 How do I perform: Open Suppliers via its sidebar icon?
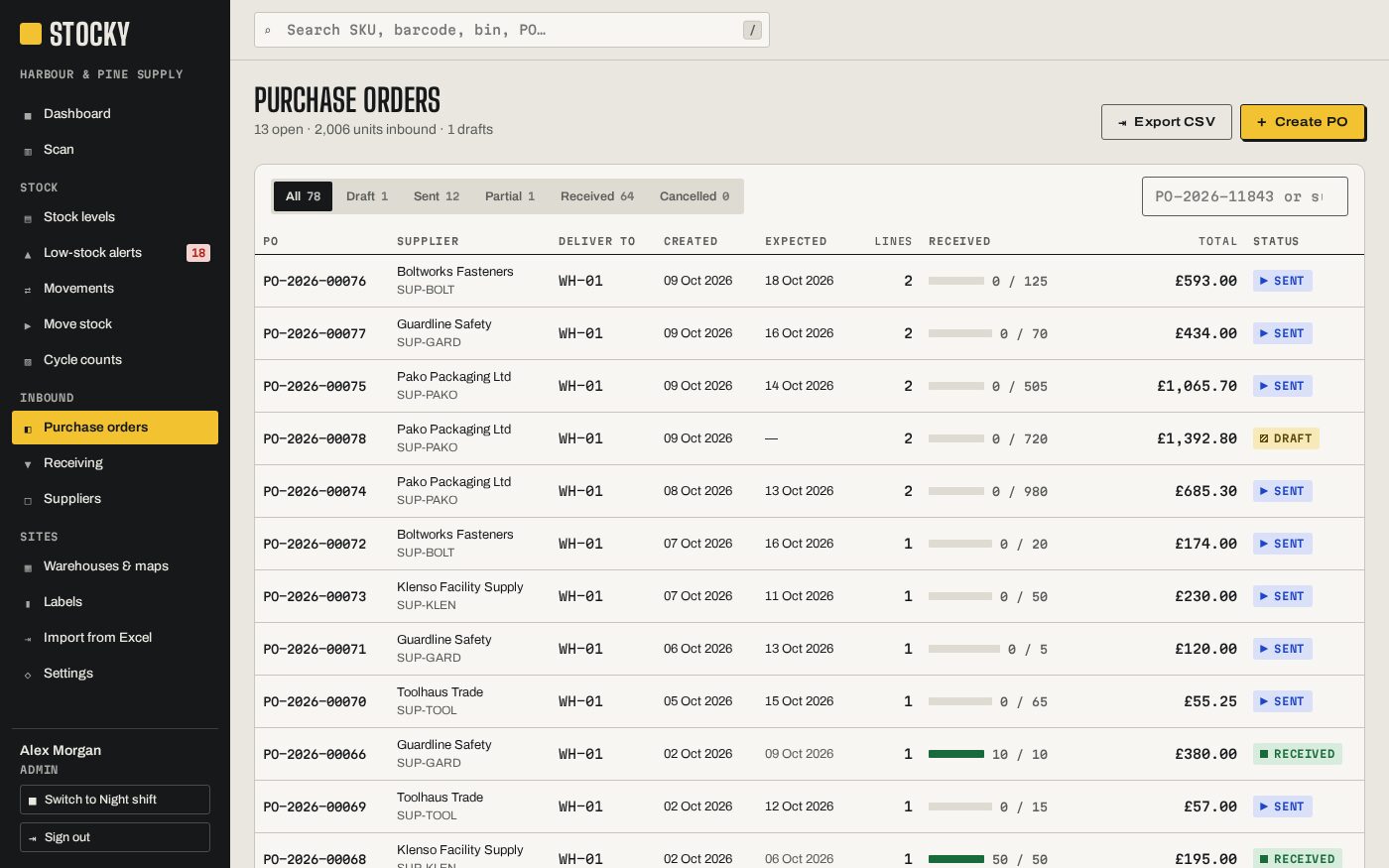pos(28,500)
